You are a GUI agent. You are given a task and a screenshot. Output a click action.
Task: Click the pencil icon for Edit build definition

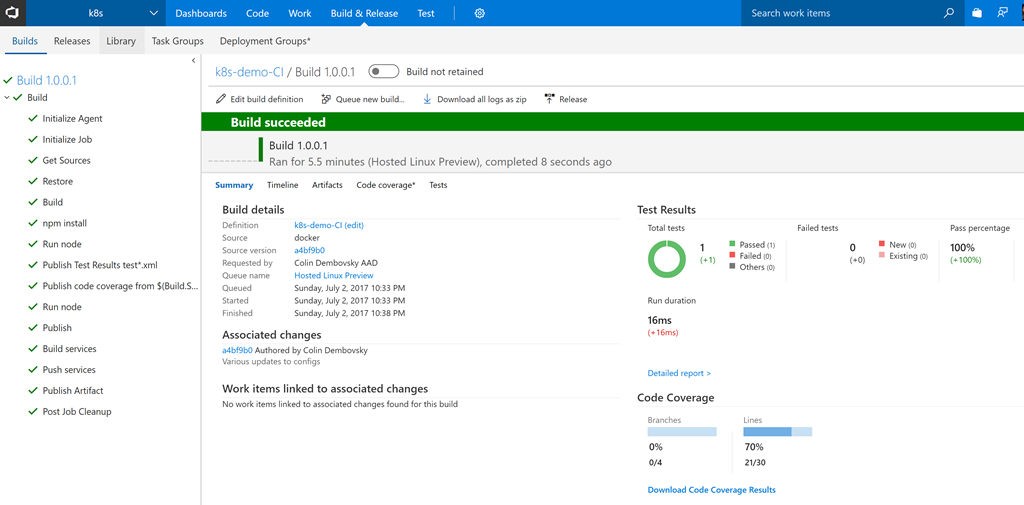(221, 100)
